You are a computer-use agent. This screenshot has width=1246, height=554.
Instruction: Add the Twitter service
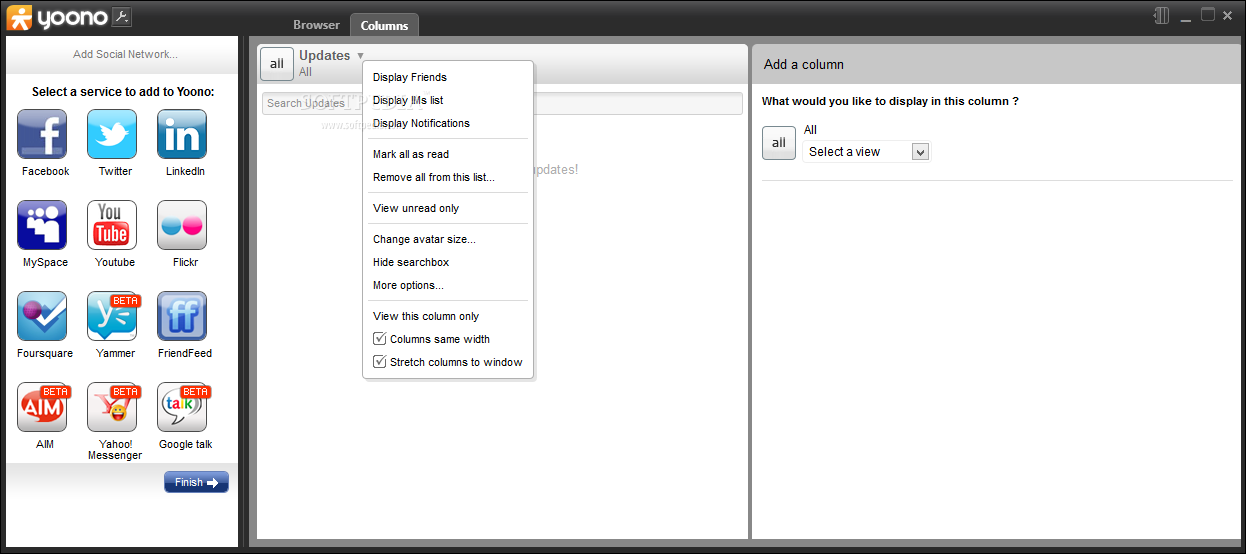pos(112,134)
